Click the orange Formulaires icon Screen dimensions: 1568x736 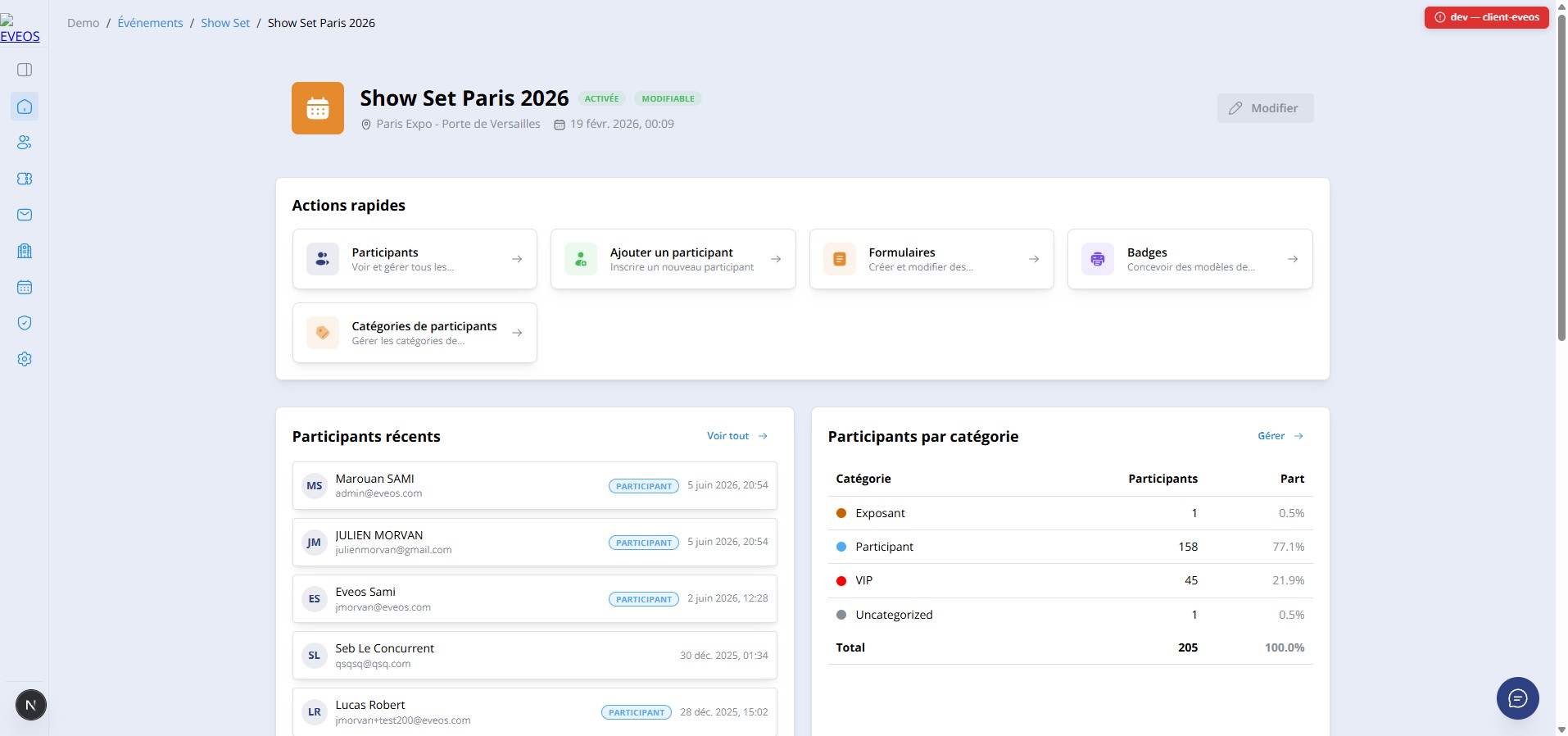(x=840, y=259)
